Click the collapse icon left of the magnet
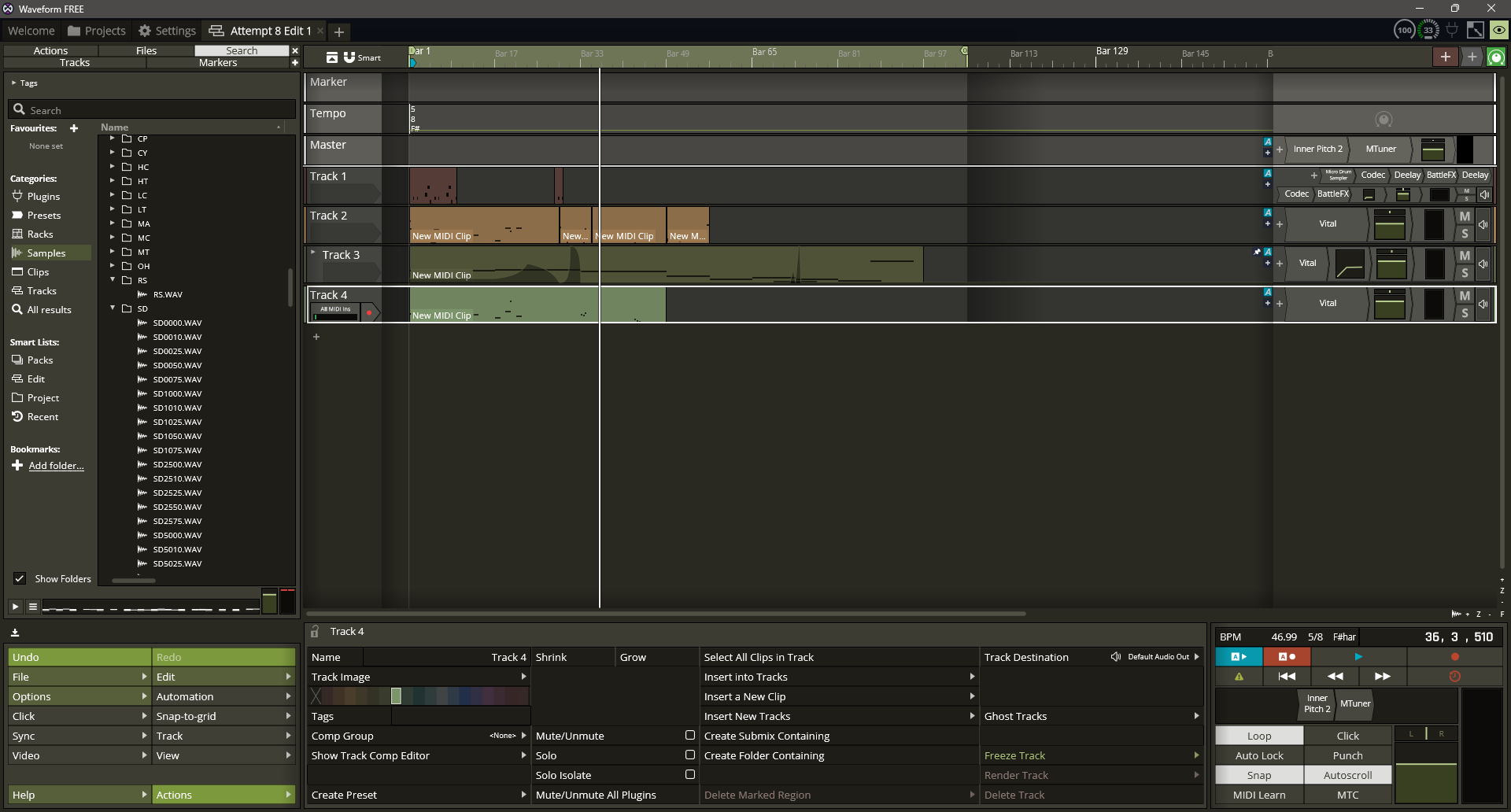The image size is (1511, 812). coord(332,57)
